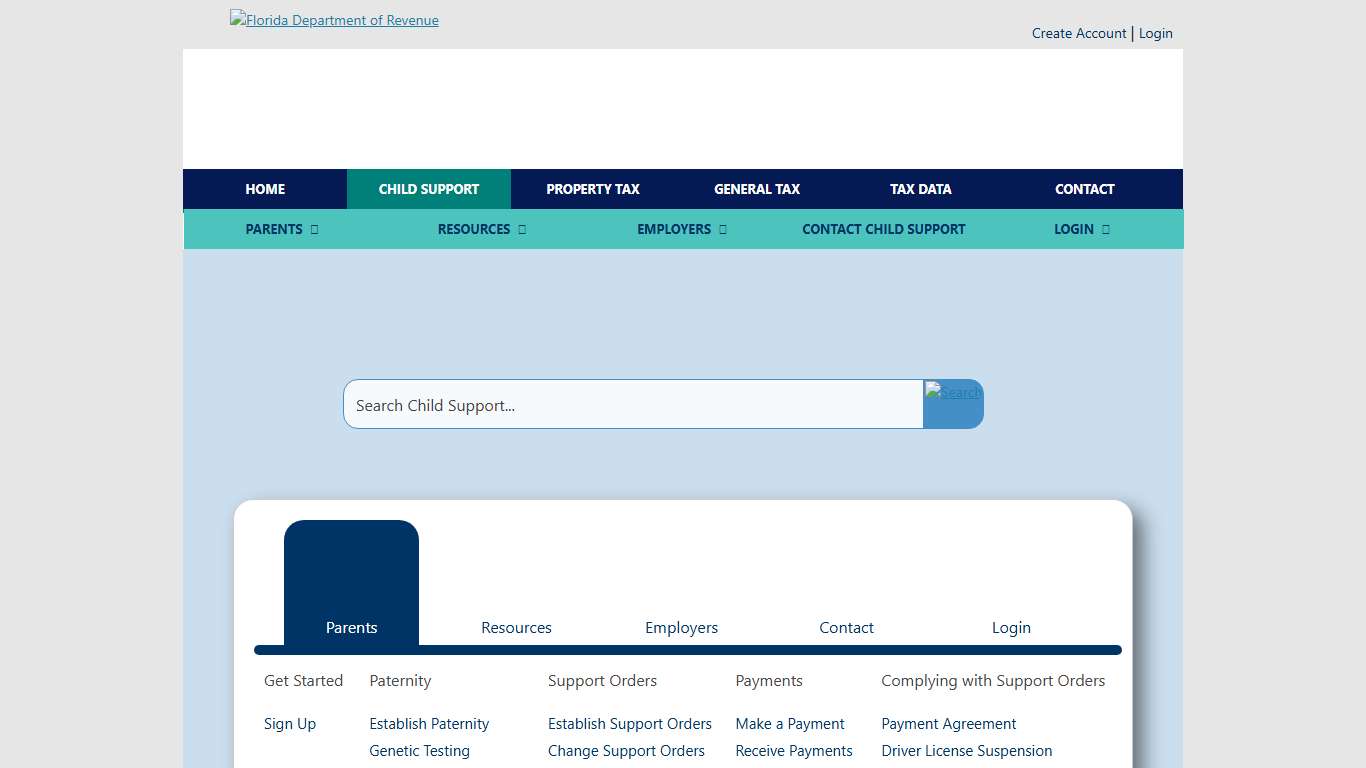Select Tax Data in navigation bar

click(x=920, y=189)
